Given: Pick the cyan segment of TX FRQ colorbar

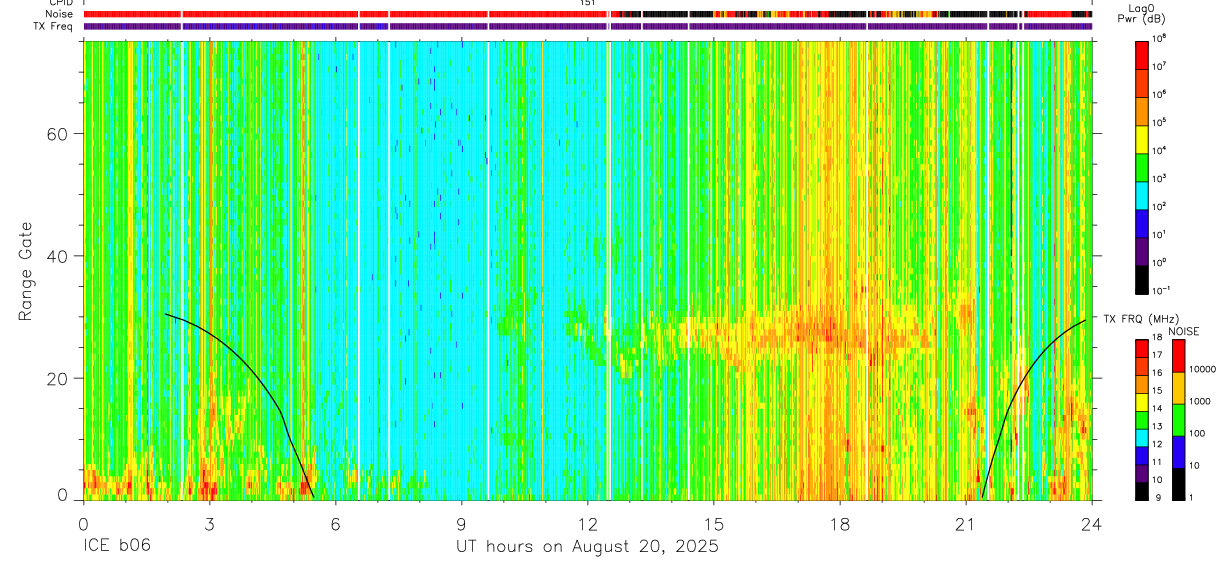Looking at the screenshot, I should click(1142, 437).
